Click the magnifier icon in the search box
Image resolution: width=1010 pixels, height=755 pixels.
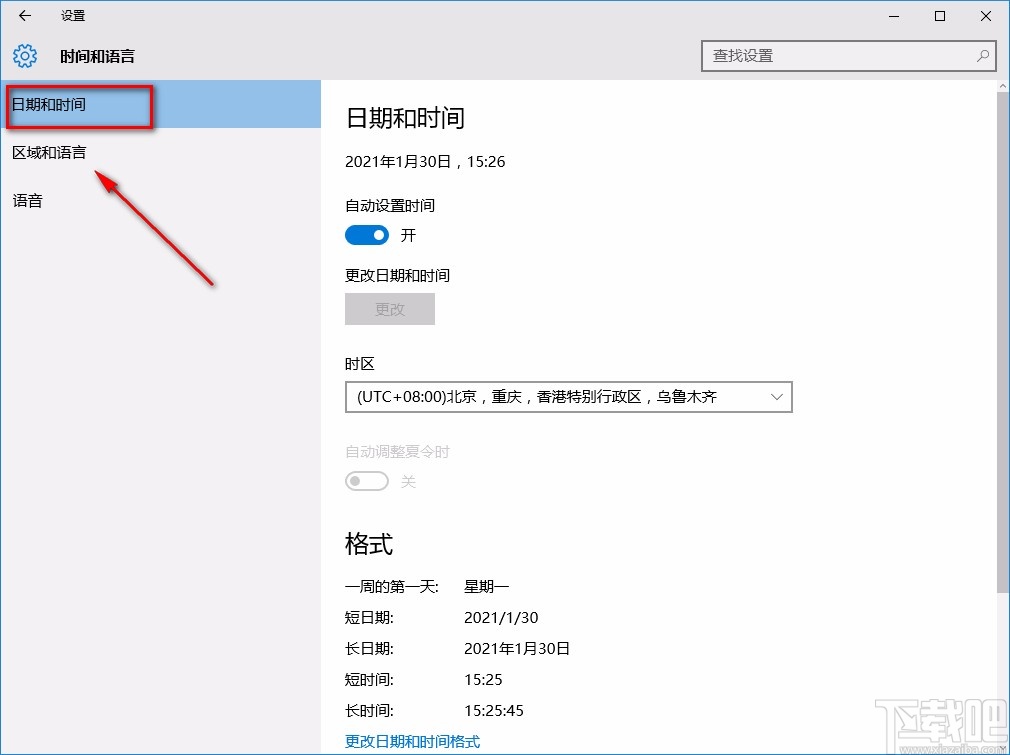[983, 57]
